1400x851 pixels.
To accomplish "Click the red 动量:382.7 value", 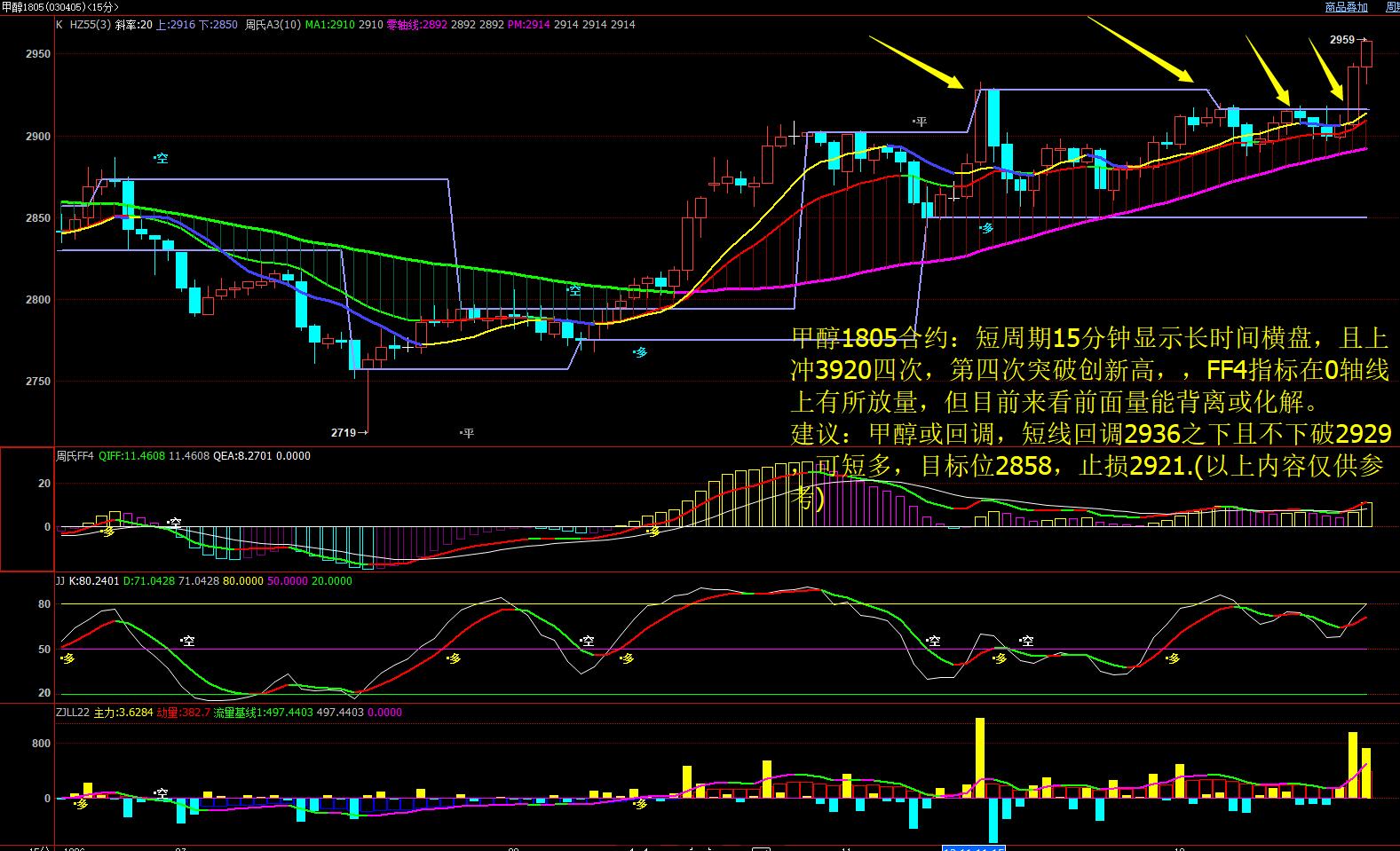I will point(183,713).
